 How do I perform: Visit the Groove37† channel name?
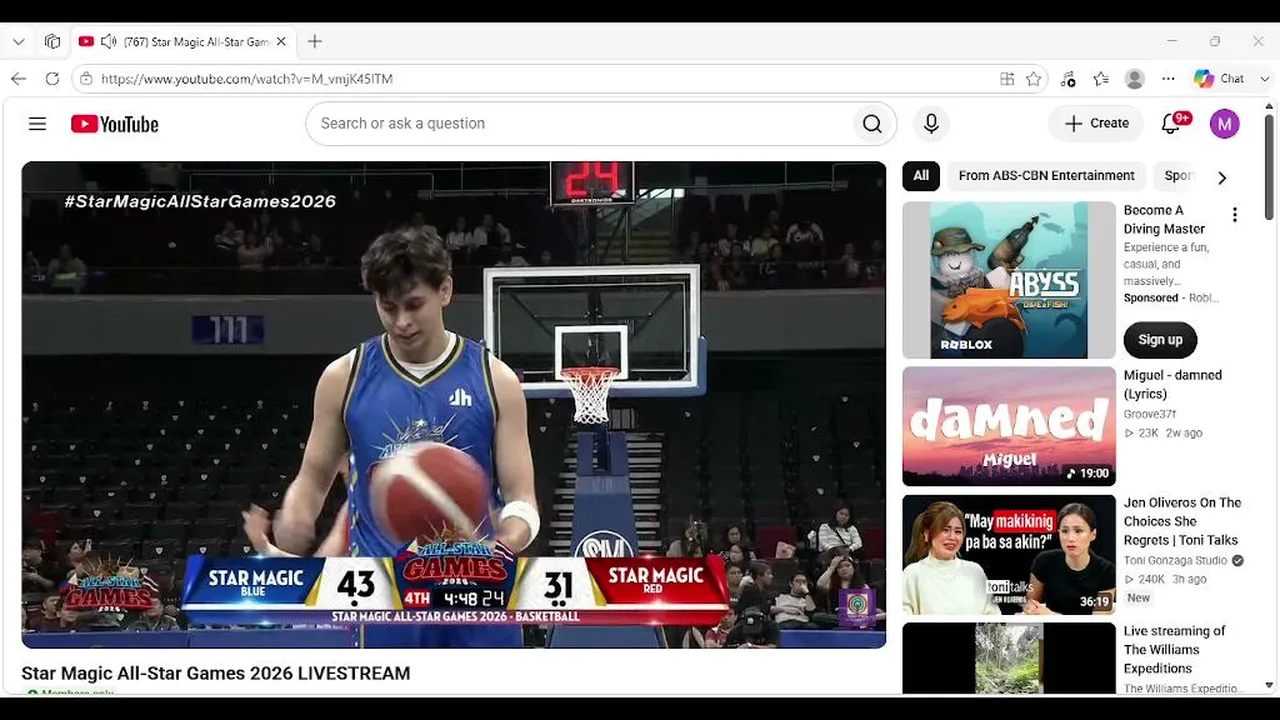(x=1150, y=414)
